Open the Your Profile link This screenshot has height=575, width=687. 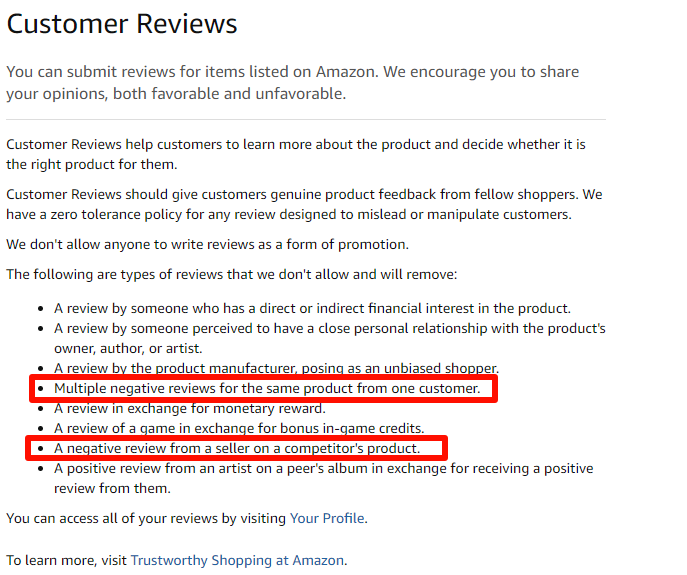[327, 518]
